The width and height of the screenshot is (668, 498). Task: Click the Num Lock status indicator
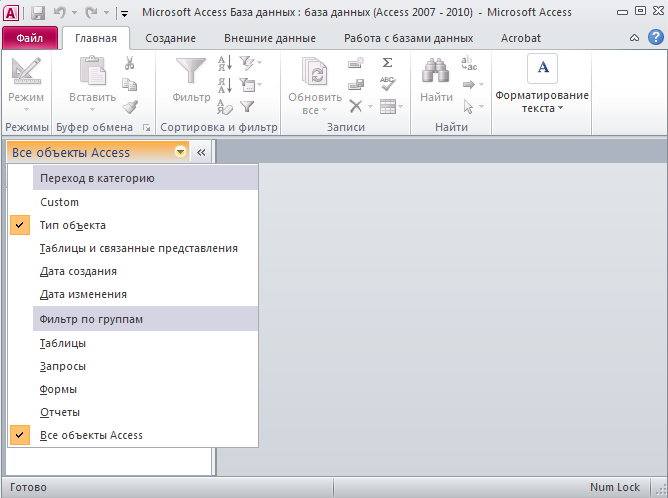coord(614,487)
